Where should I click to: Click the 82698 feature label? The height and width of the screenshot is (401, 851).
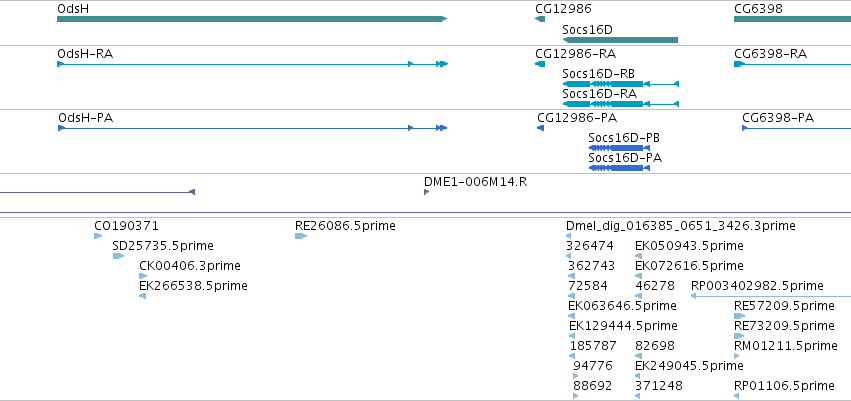(x=655, y=346)
